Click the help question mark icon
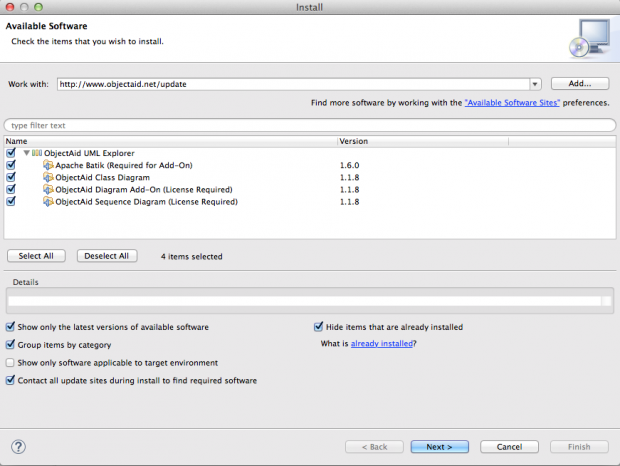 18,447
